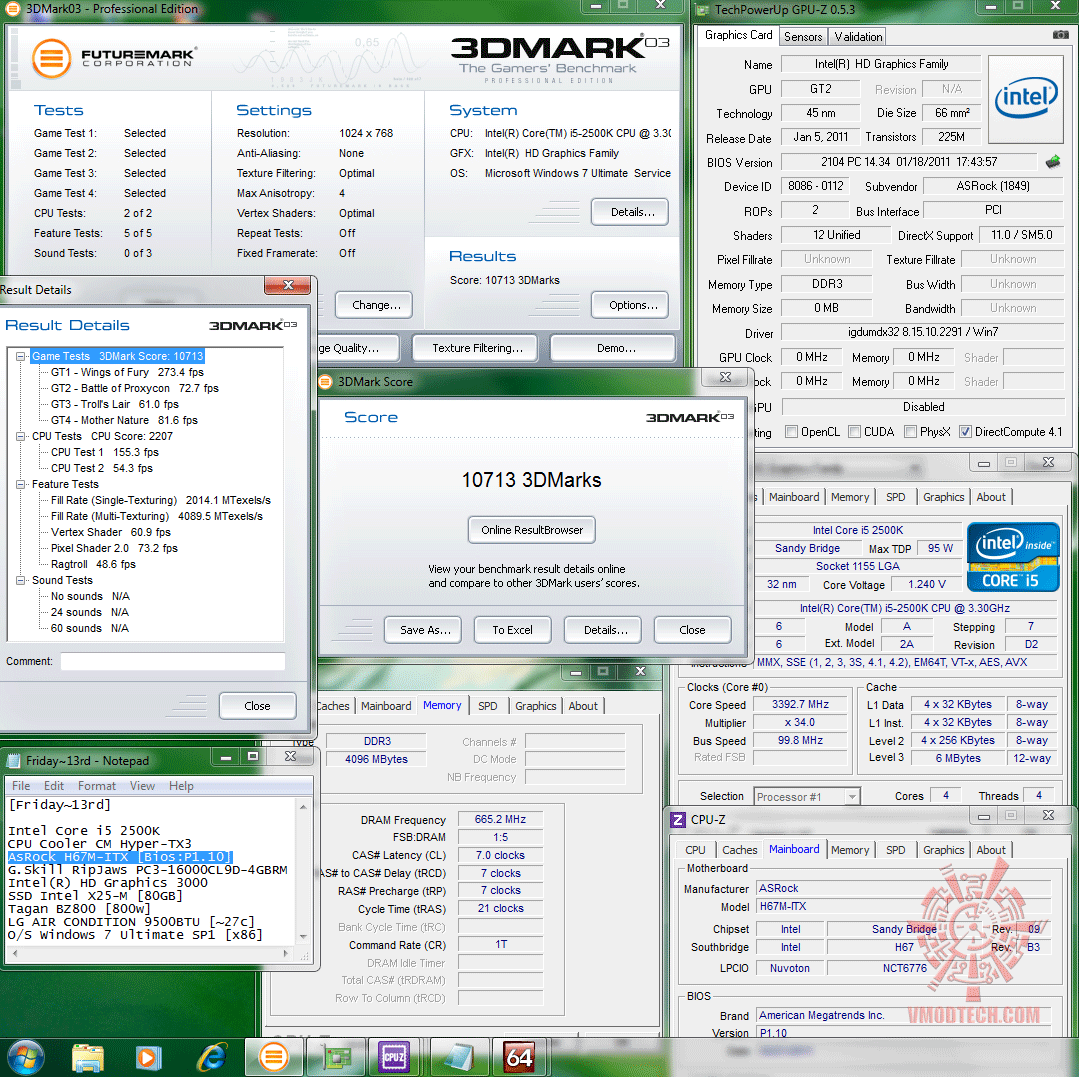Viewport: 1079px width, 1077px height.
Task: Click the red 64 taskbar icon
Action: pyautogui.click(x=519, y=1058)
